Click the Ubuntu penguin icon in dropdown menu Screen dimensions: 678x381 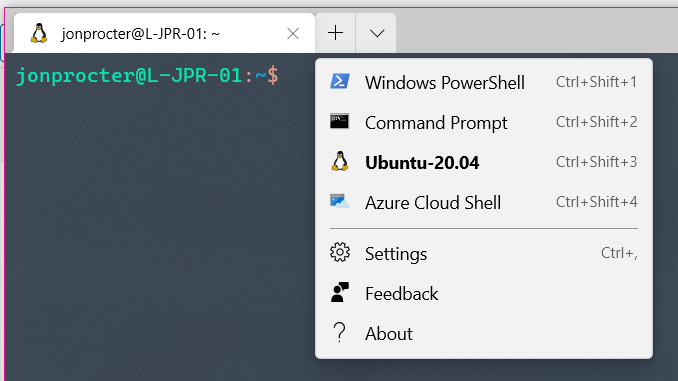(x=340, y=161)
